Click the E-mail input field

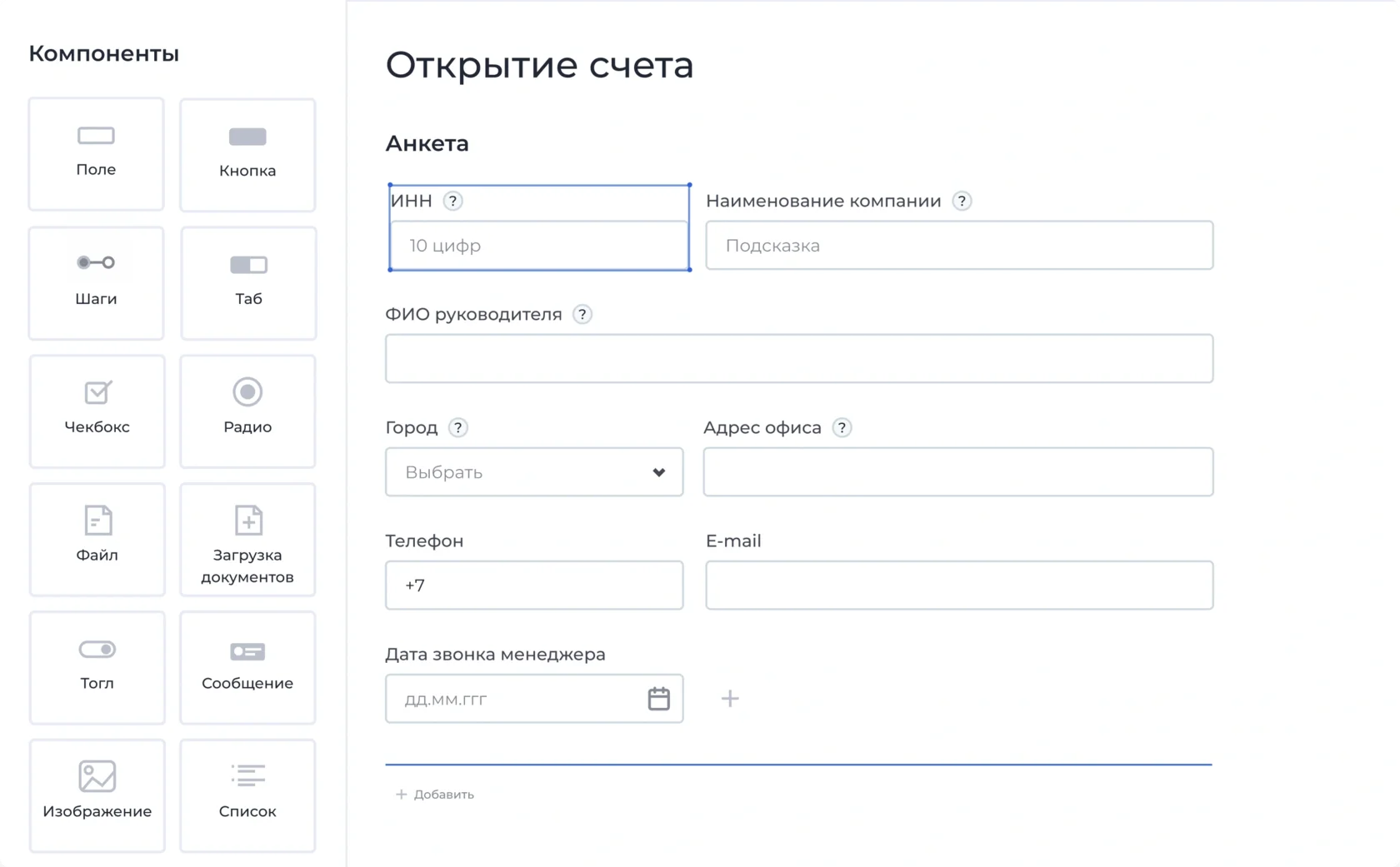[959, 585]
